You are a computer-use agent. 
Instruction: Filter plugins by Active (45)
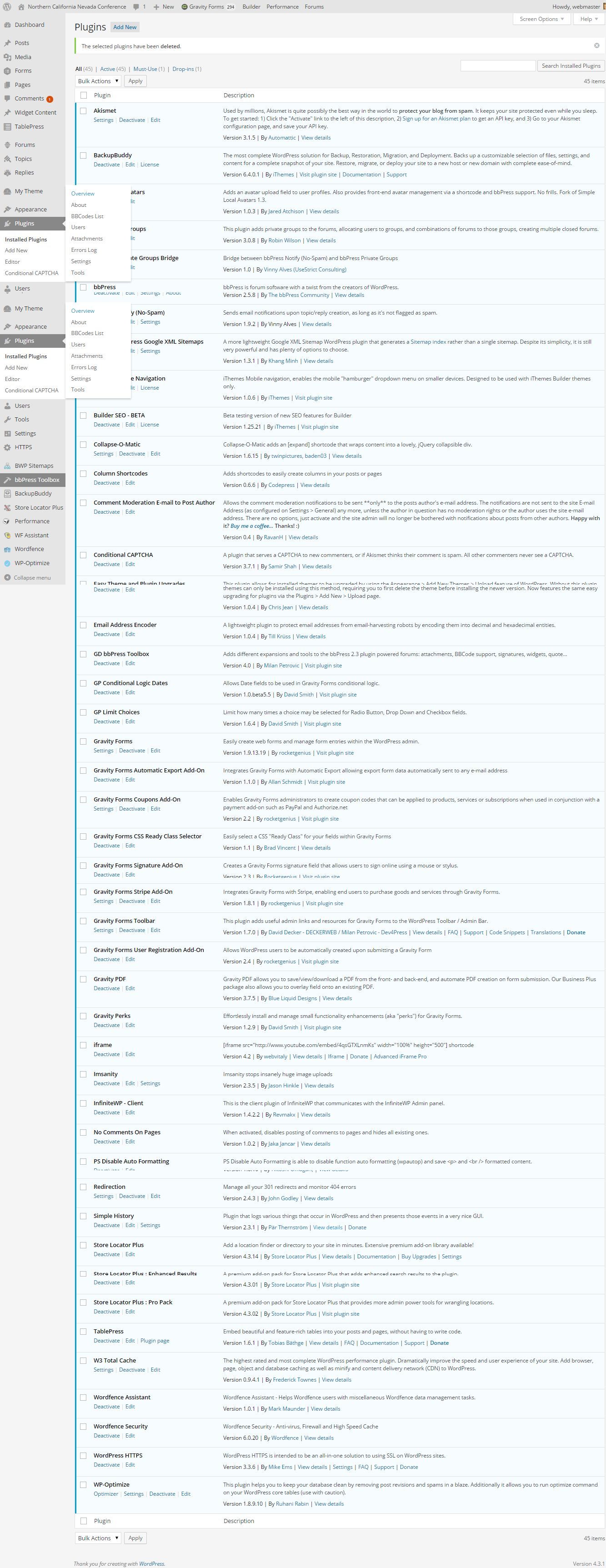113,69
